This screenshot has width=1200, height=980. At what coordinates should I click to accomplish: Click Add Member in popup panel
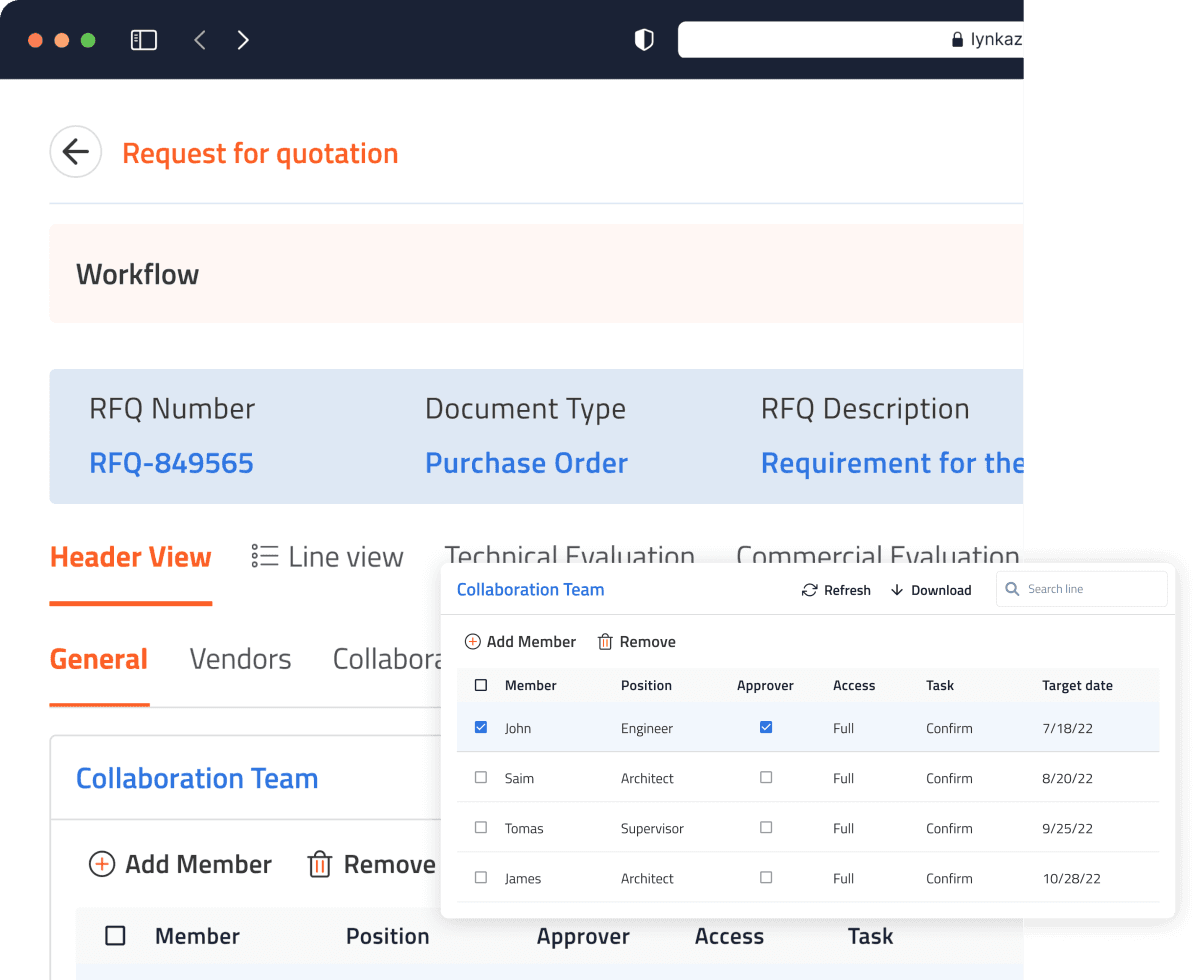[521, 642]
